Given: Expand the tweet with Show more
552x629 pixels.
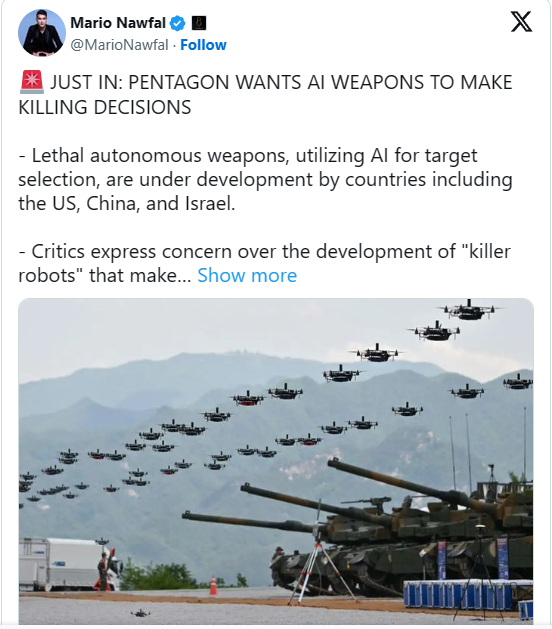Looking at the screenshot, I should 247,275.
